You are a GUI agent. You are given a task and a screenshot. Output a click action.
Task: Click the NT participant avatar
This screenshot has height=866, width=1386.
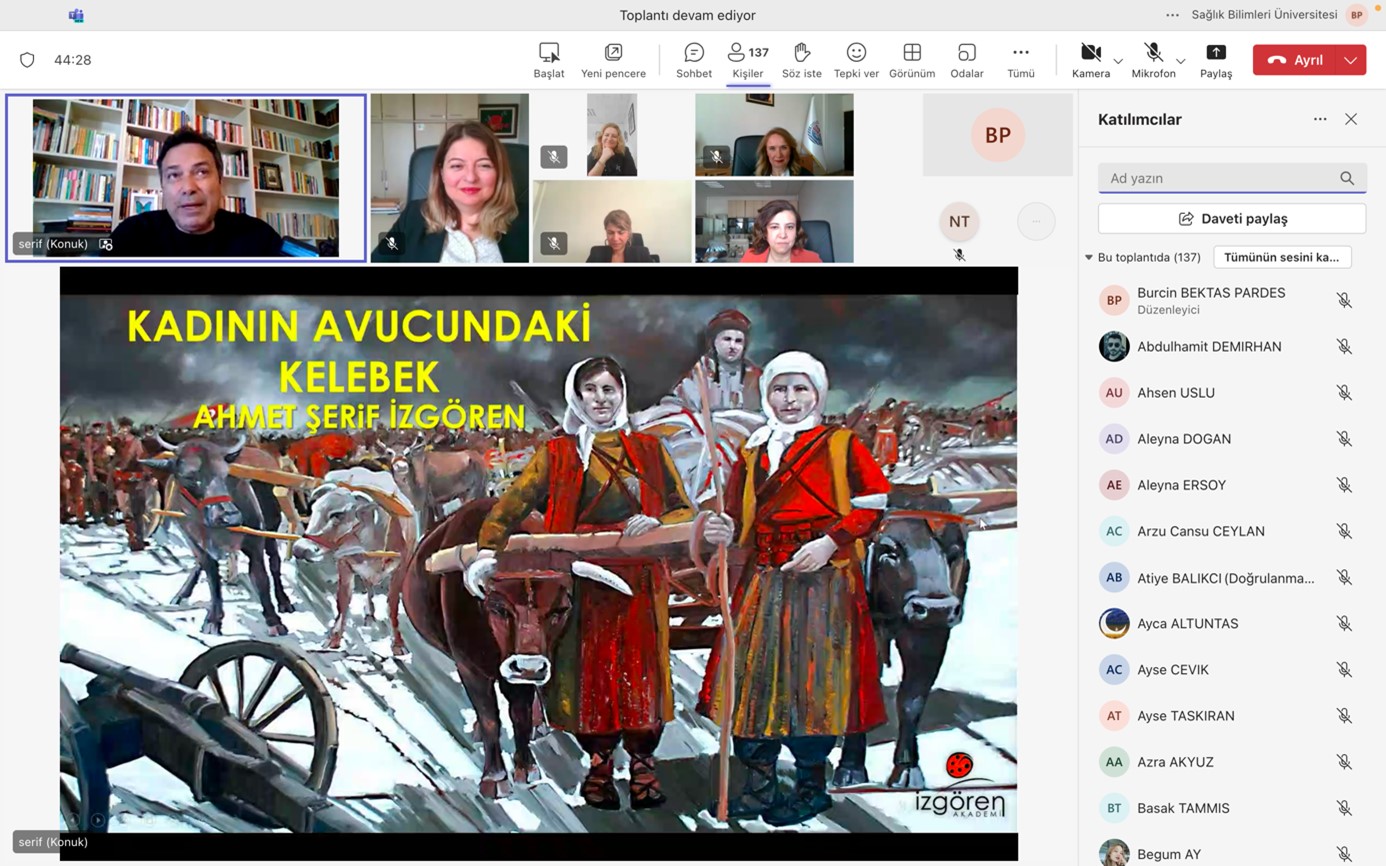(959, 221)
